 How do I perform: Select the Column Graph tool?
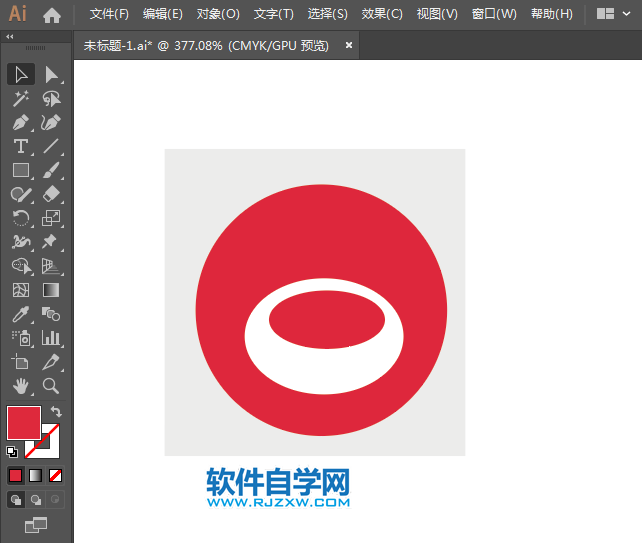tap(51, 338)
